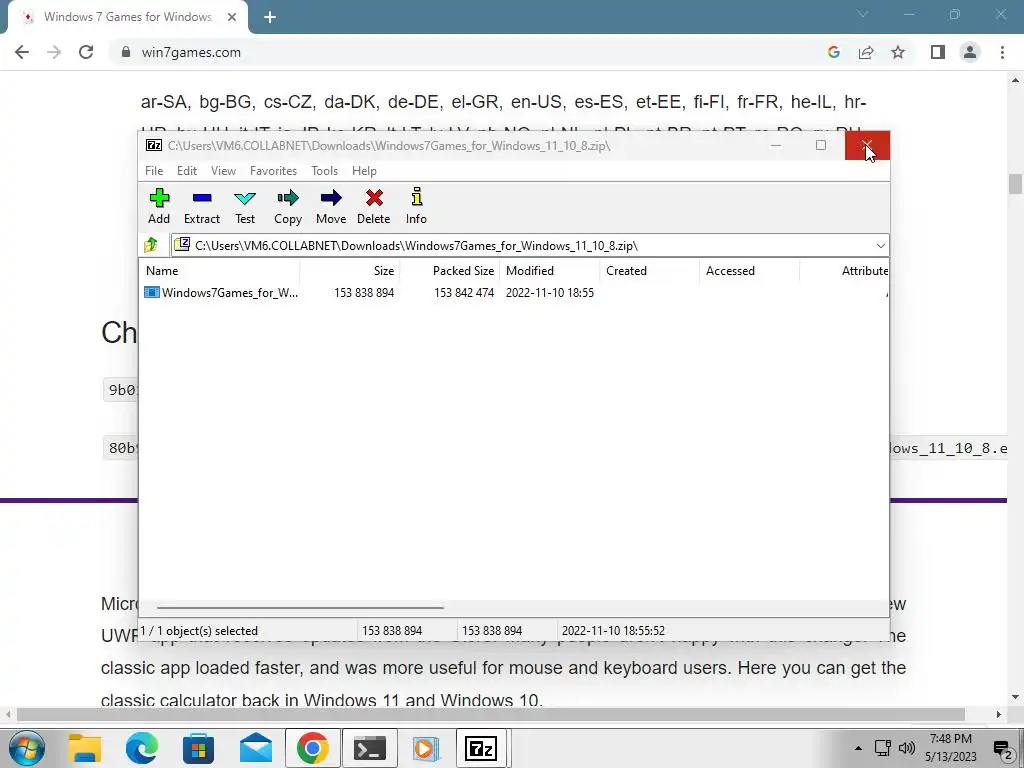This screenshot has width=1024, height=768.
Task: Open Chrome profile avatar
Action: (970, 52)
